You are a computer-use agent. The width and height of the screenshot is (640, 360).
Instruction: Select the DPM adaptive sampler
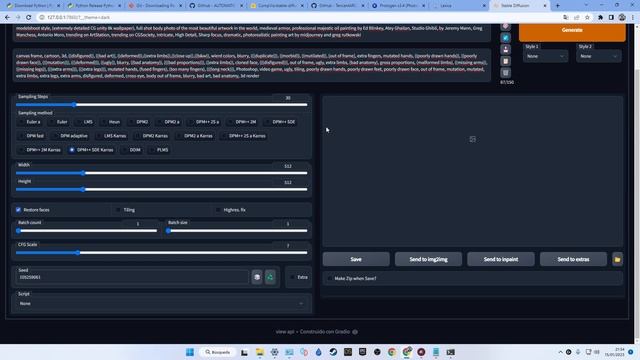(71, 136)
